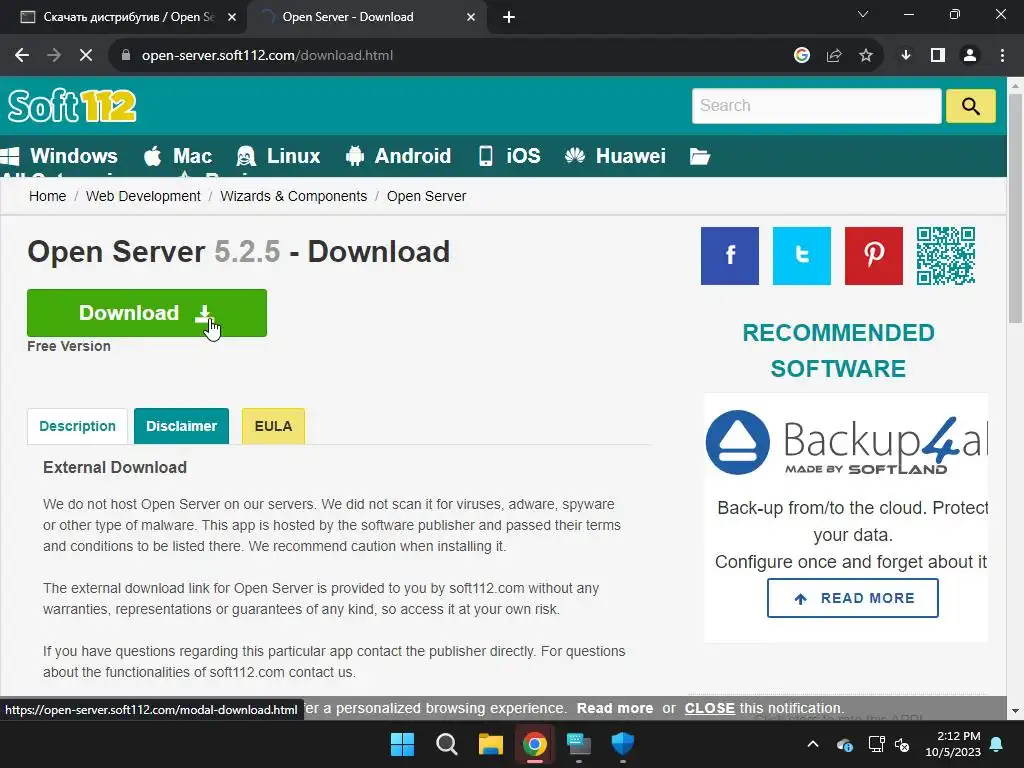This screenshot has height=768, width=1024.
Task: Click the Soft112 logo
Action: click(72, 106)
